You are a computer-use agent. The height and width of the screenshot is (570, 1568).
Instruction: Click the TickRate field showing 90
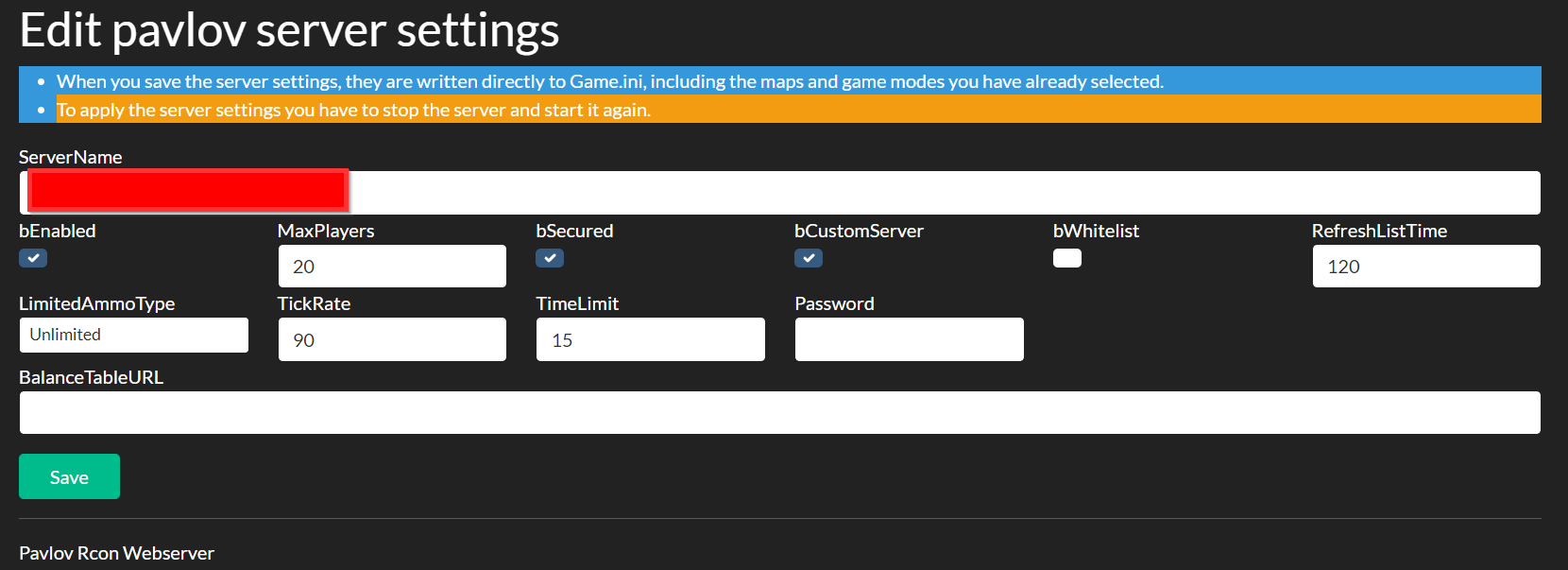pyautogui.click(x=392, y=339)
